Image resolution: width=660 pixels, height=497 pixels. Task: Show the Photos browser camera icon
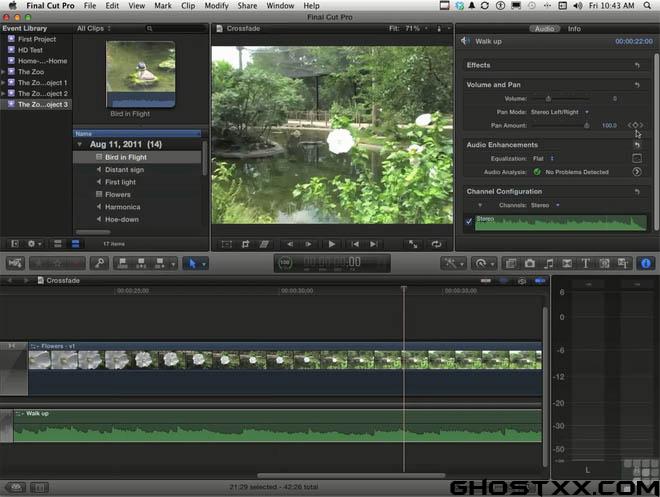click(x=530, y=263)
